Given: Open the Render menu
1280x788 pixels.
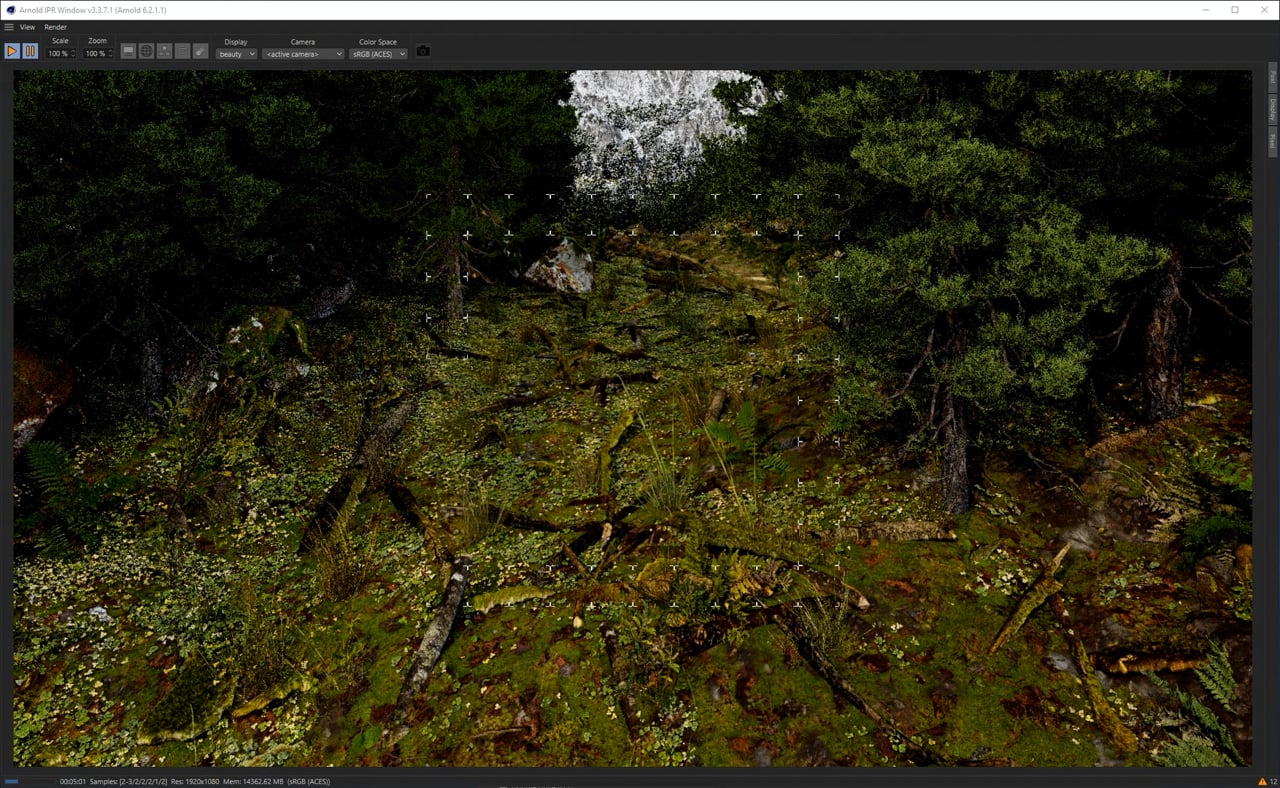Looking at the screenshot, I should 56,27.
